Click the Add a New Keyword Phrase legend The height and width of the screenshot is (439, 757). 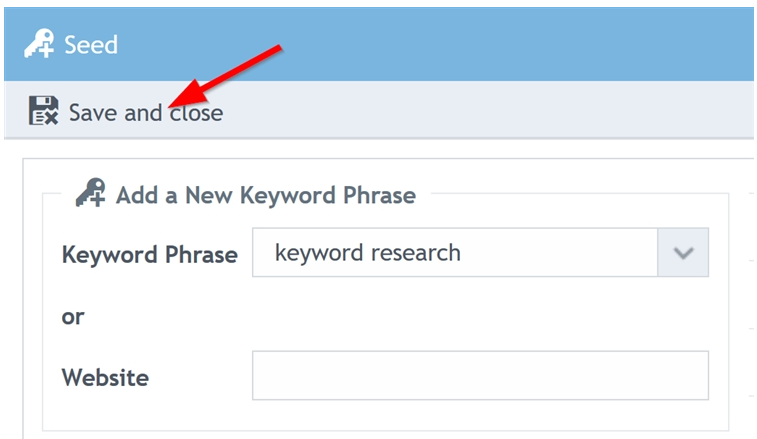tap(266, 195)
